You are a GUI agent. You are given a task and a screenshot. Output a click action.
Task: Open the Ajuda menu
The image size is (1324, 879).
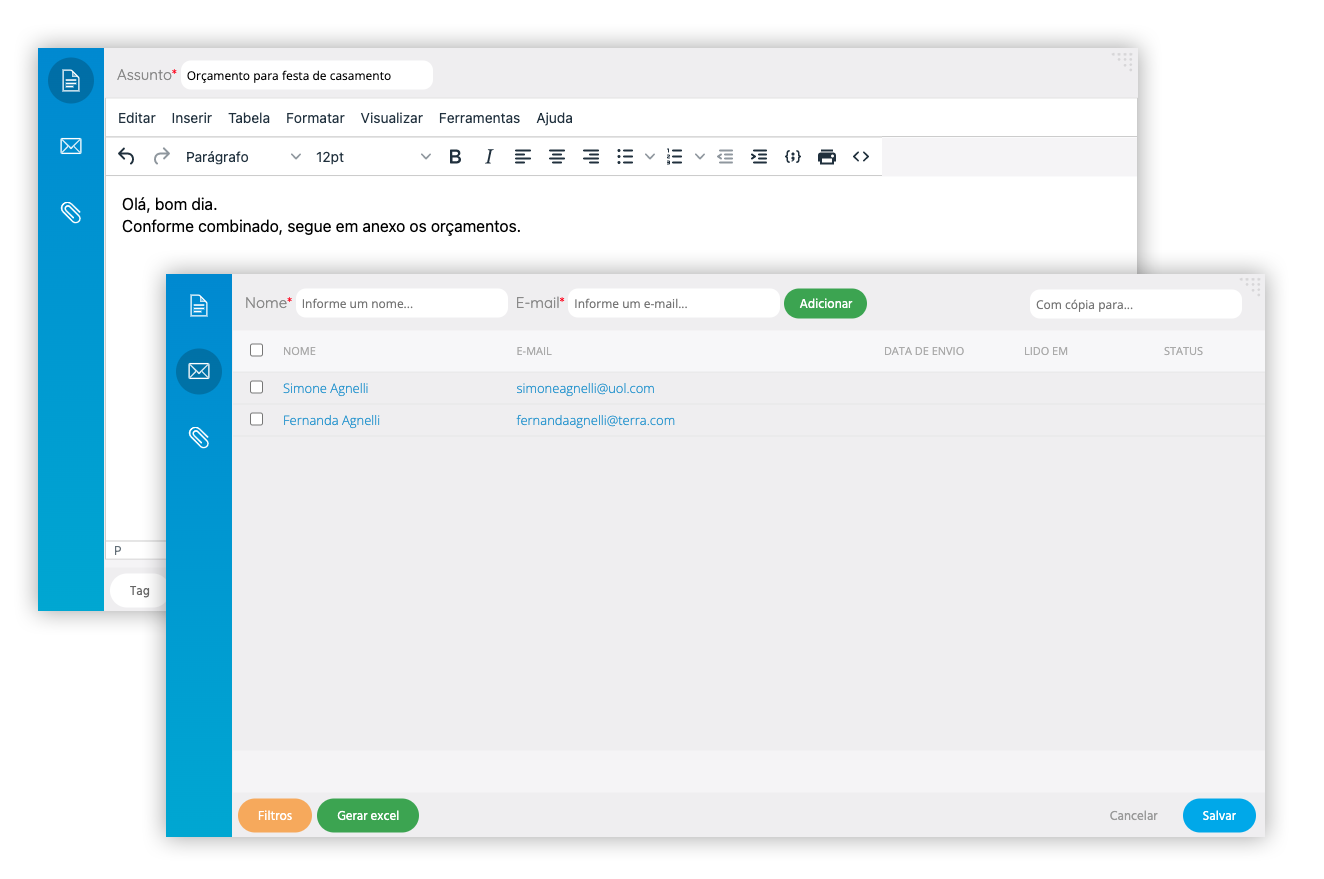click(x=555, y=118)
